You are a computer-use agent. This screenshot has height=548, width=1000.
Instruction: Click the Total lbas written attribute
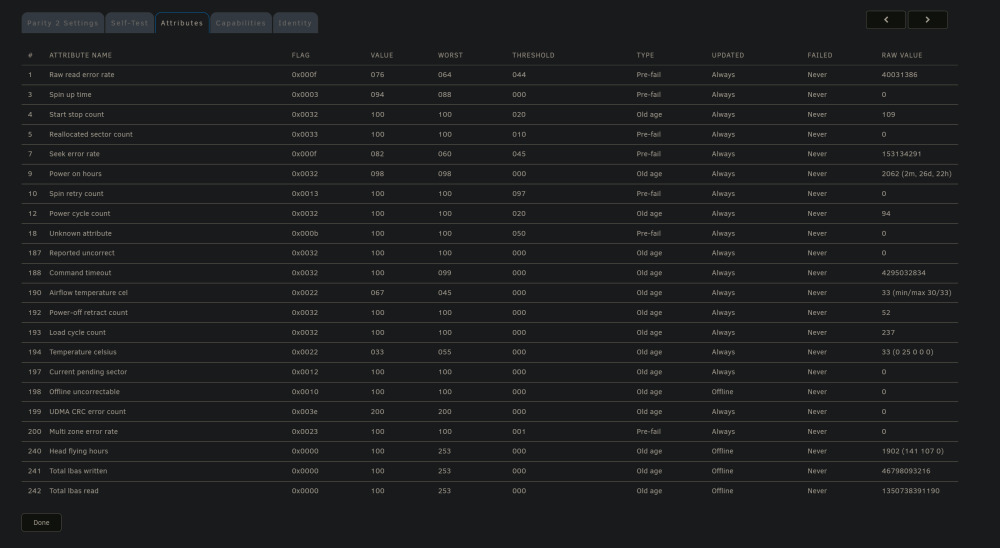tap(78, 471)
